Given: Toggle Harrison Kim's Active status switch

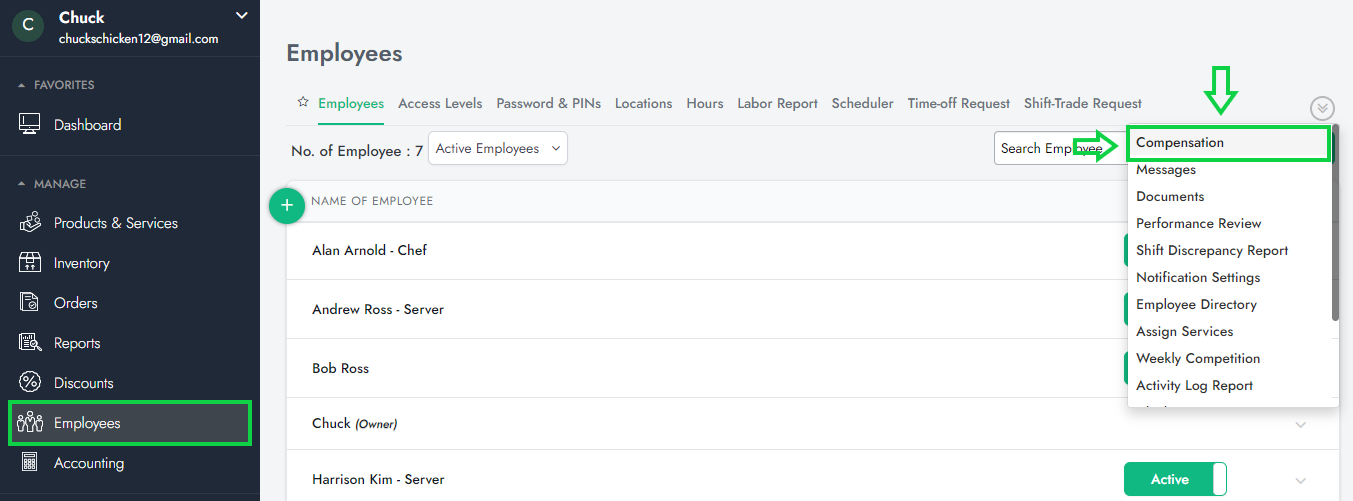Looking at the screenshot, I should 1175,479.
